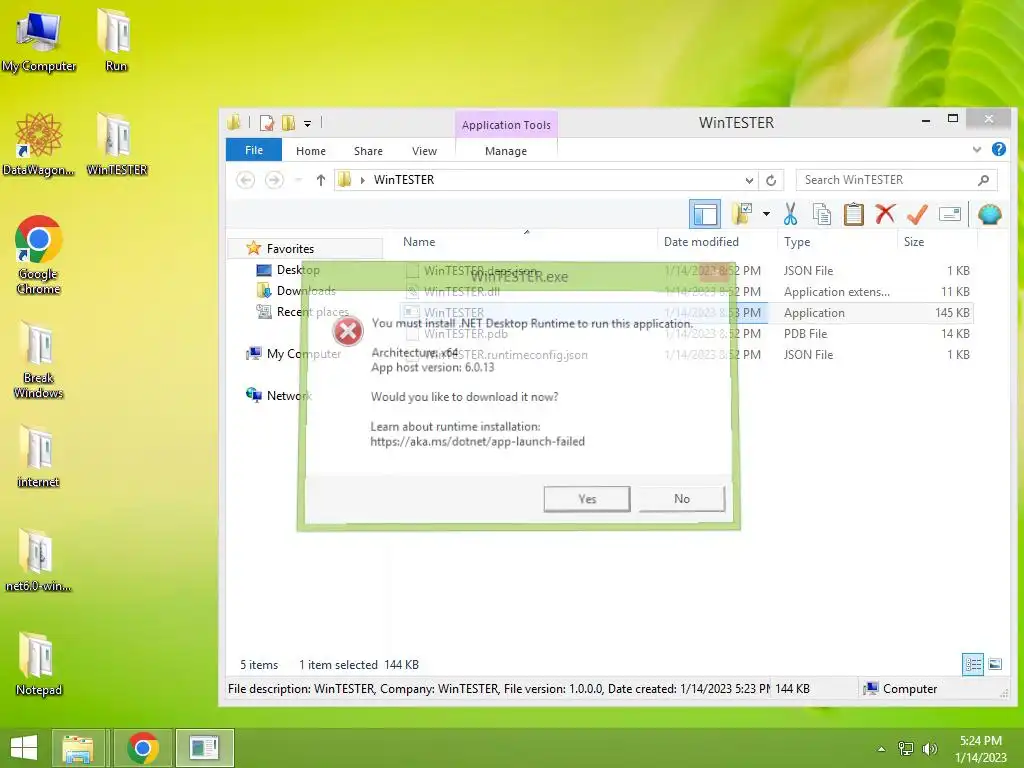Toggle the navigation pane toolbar button
Image resolution: width=1024 pixels, height=768 pixels.
coord(705,214)
